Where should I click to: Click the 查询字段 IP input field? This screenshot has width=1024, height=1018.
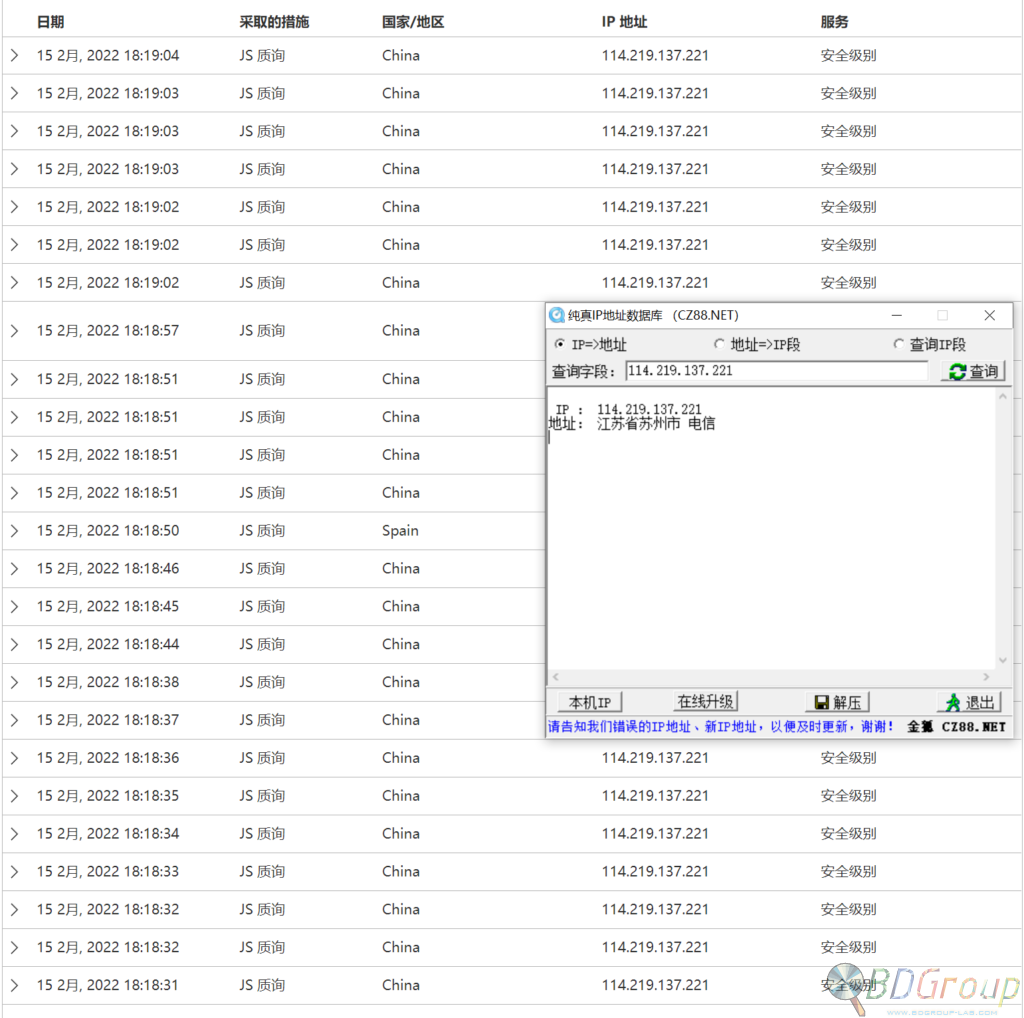coord(776,371)
